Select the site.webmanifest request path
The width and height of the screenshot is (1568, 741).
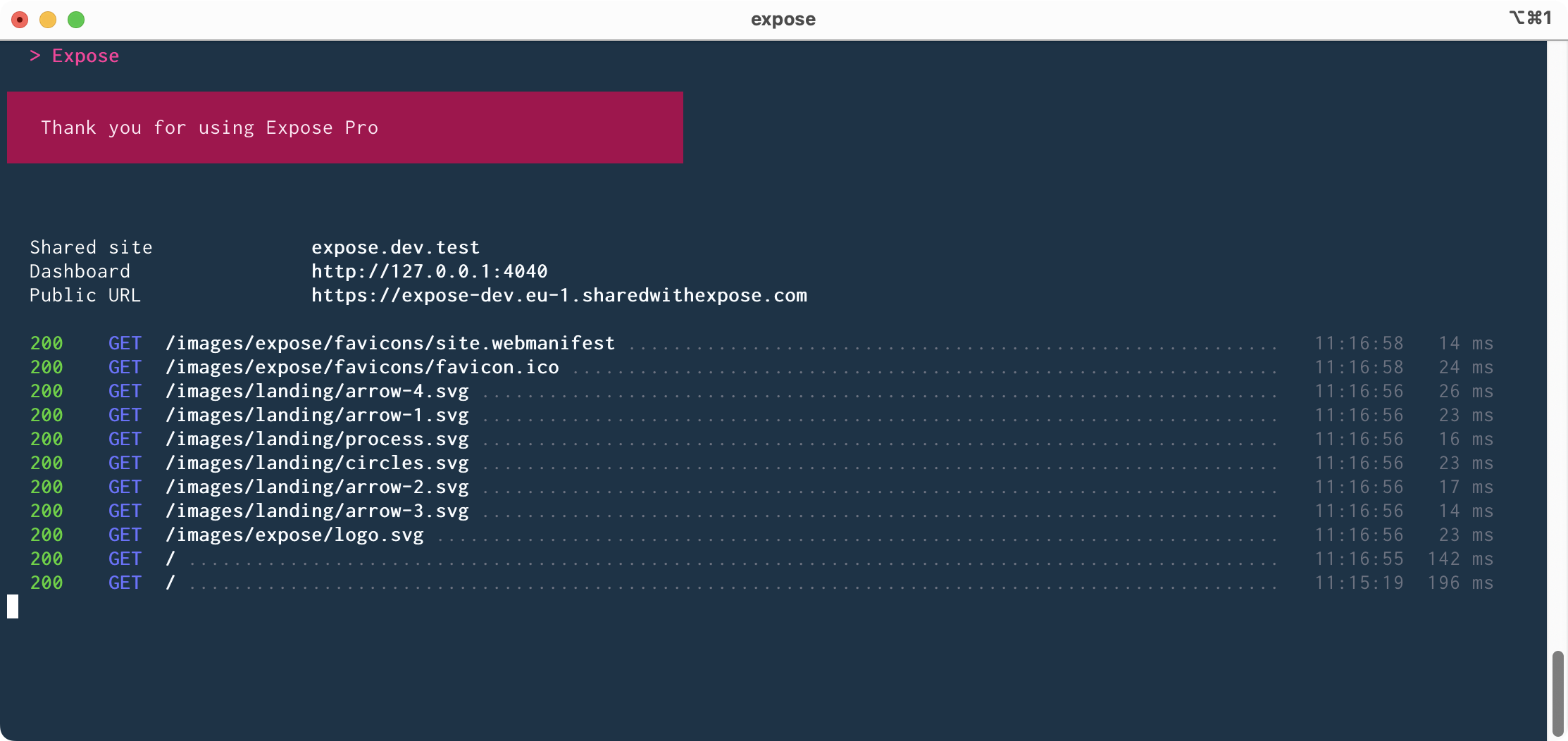390,343
